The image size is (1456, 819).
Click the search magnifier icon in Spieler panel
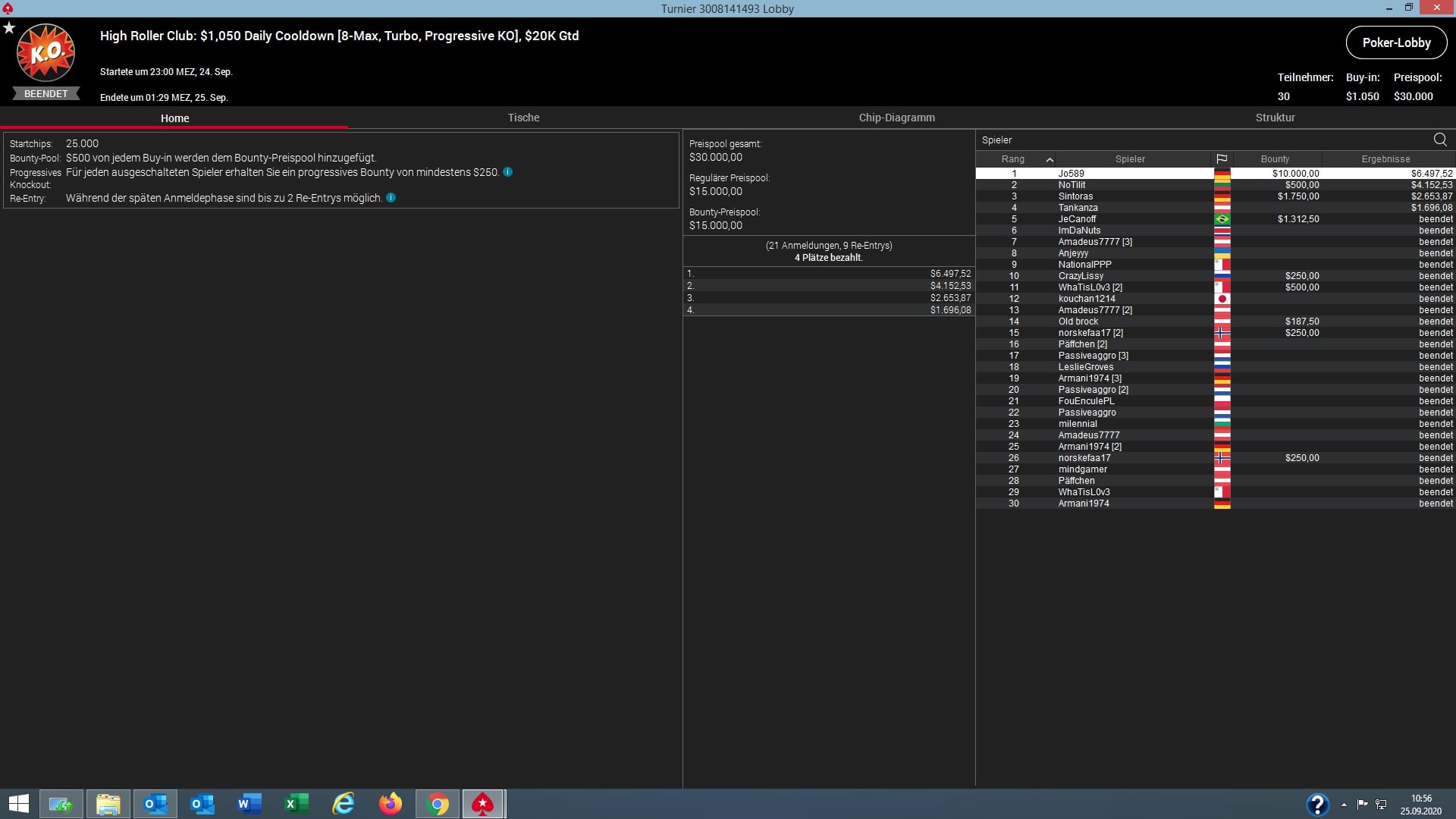pos(1439,140)
